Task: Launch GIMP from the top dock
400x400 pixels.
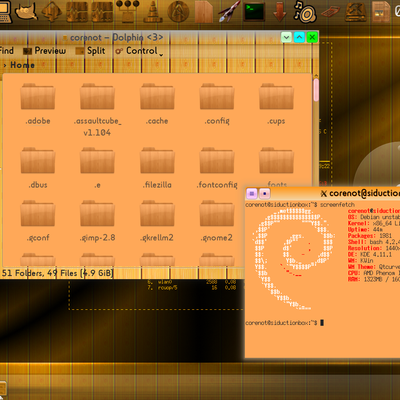Action: (x=26, y=12)
